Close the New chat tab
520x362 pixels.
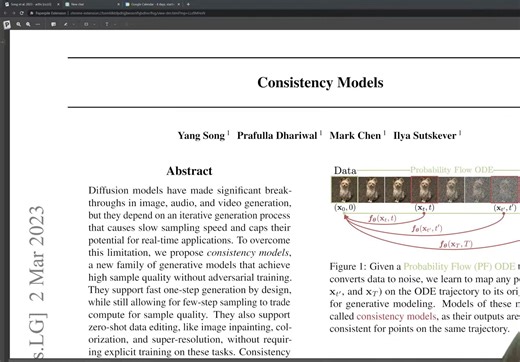pos(118,4)
